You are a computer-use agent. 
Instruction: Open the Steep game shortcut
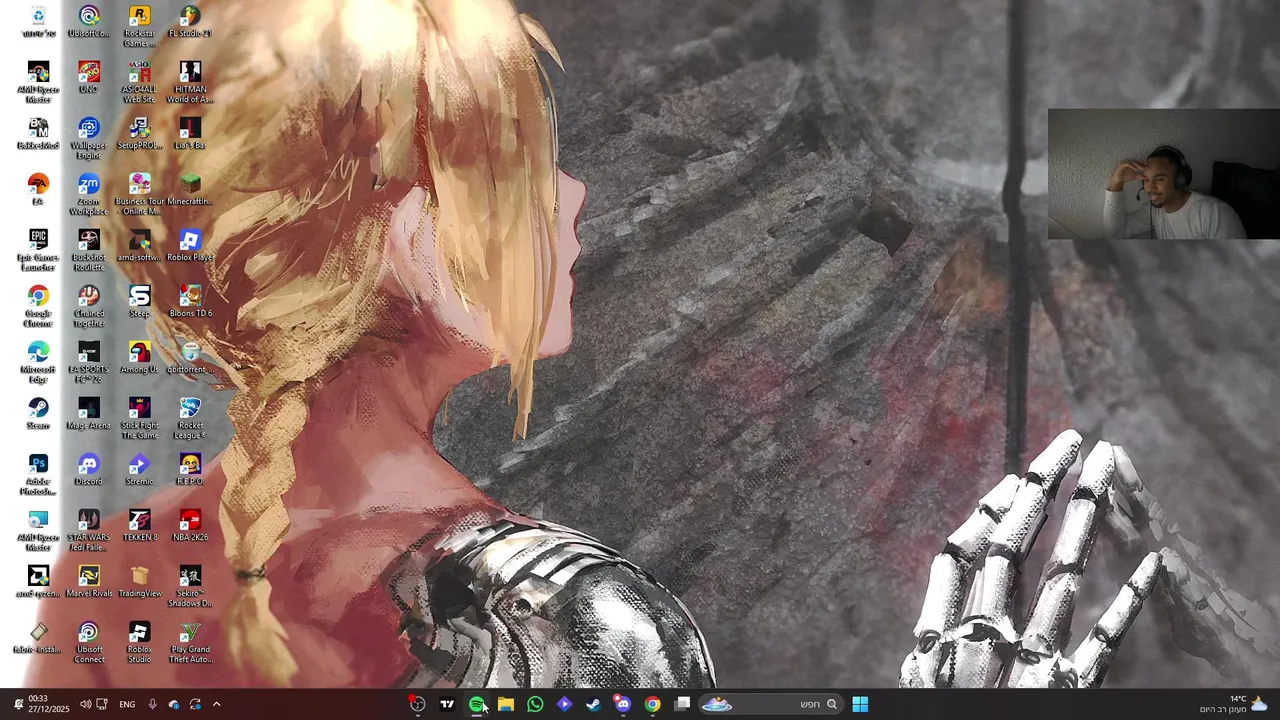[x=140, y=301]
